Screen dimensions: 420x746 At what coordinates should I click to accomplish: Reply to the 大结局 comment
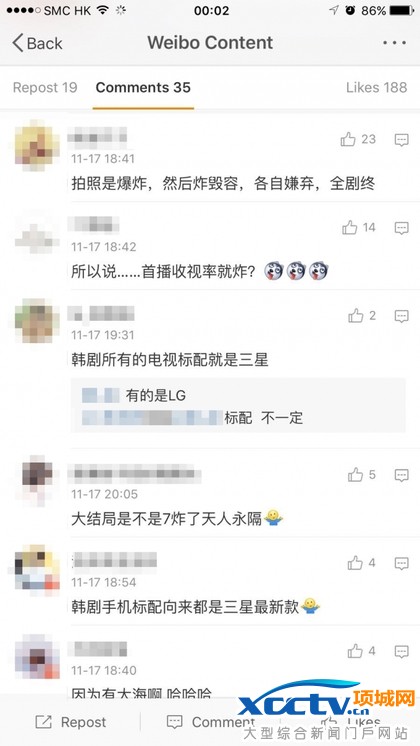[402, 475]
